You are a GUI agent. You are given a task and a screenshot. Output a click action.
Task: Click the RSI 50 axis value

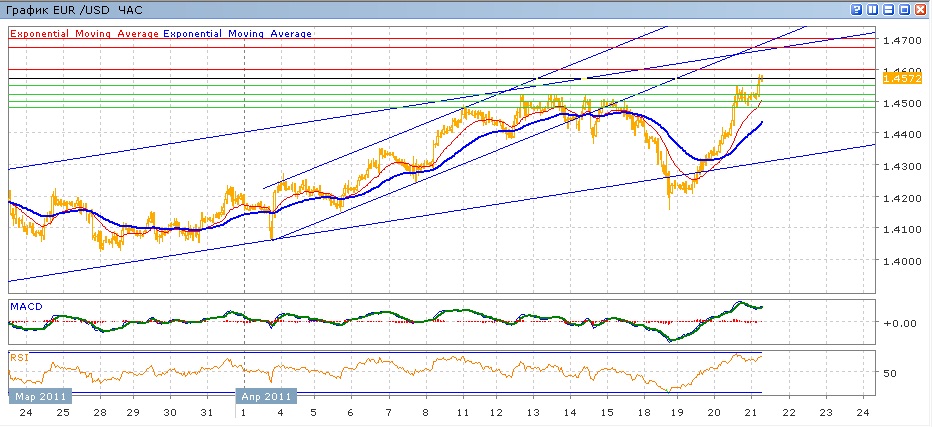click(891, 373)
